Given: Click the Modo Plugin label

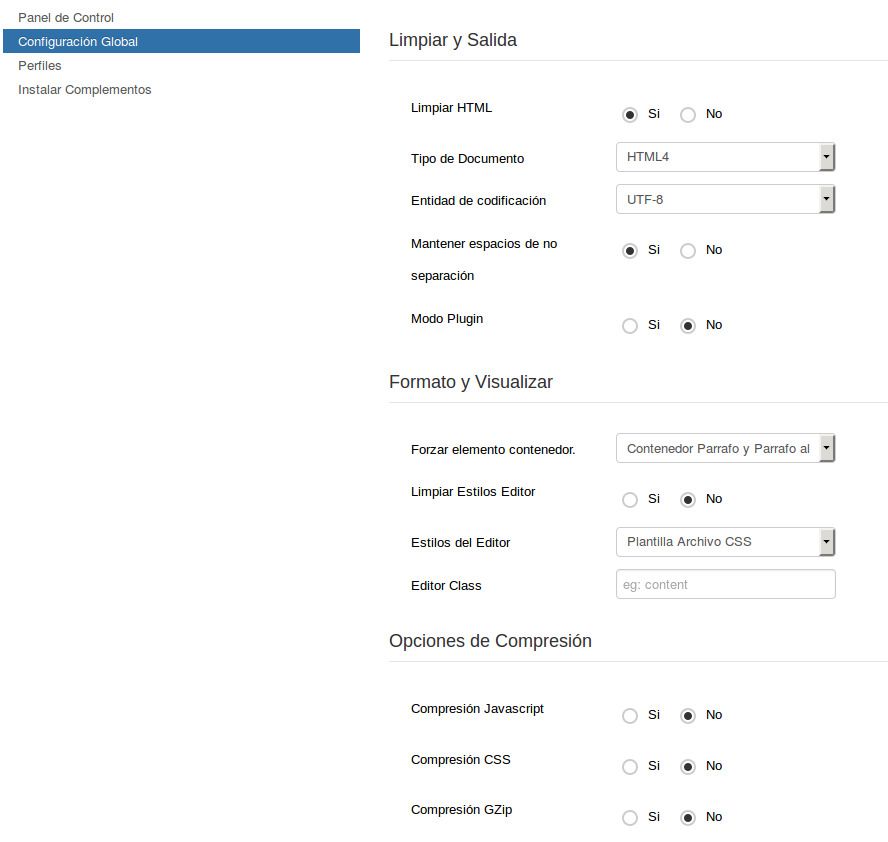Looking at the screenshot, I should pyautogui.click(x=447, y=319).
